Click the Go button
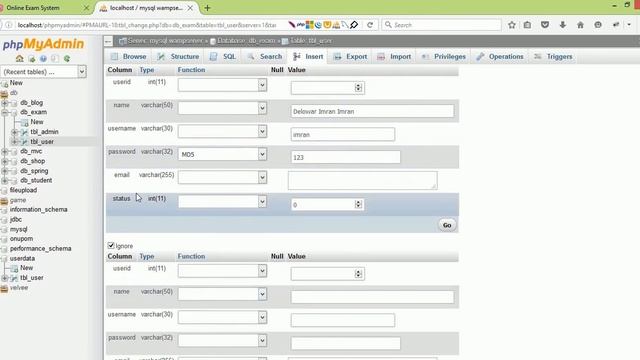 point(447,225)
